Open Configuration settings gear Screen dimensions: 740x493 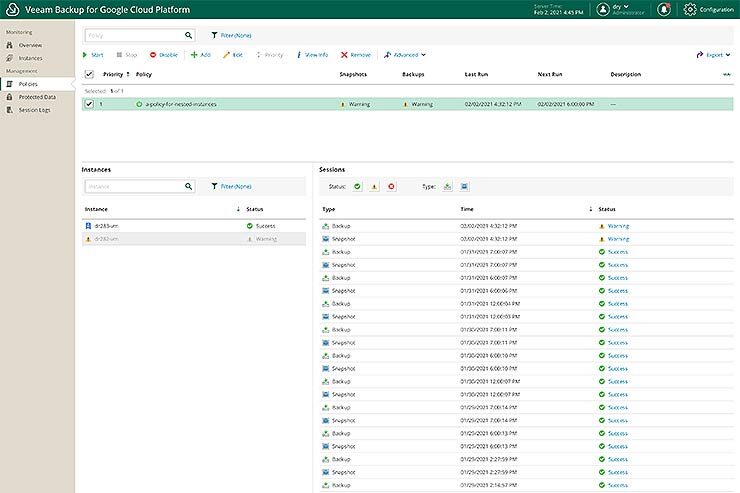click(x=691, y=9)
